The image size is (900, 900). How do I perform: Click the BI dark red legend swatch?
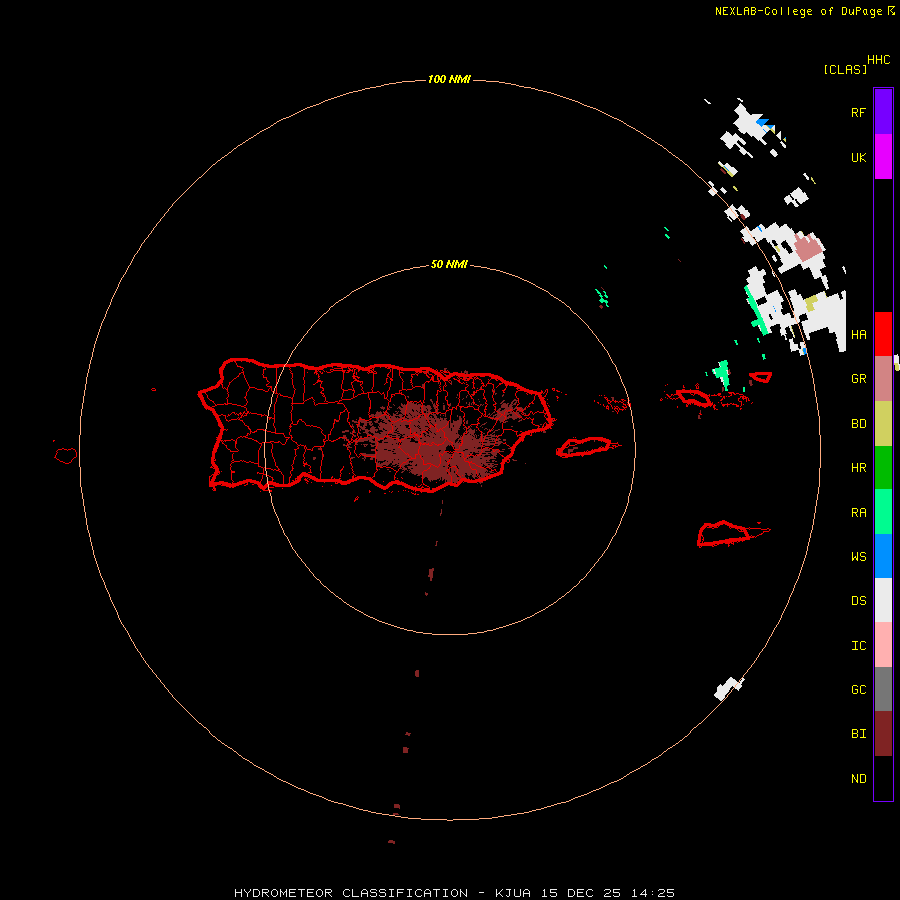click(x=883, y=734)
